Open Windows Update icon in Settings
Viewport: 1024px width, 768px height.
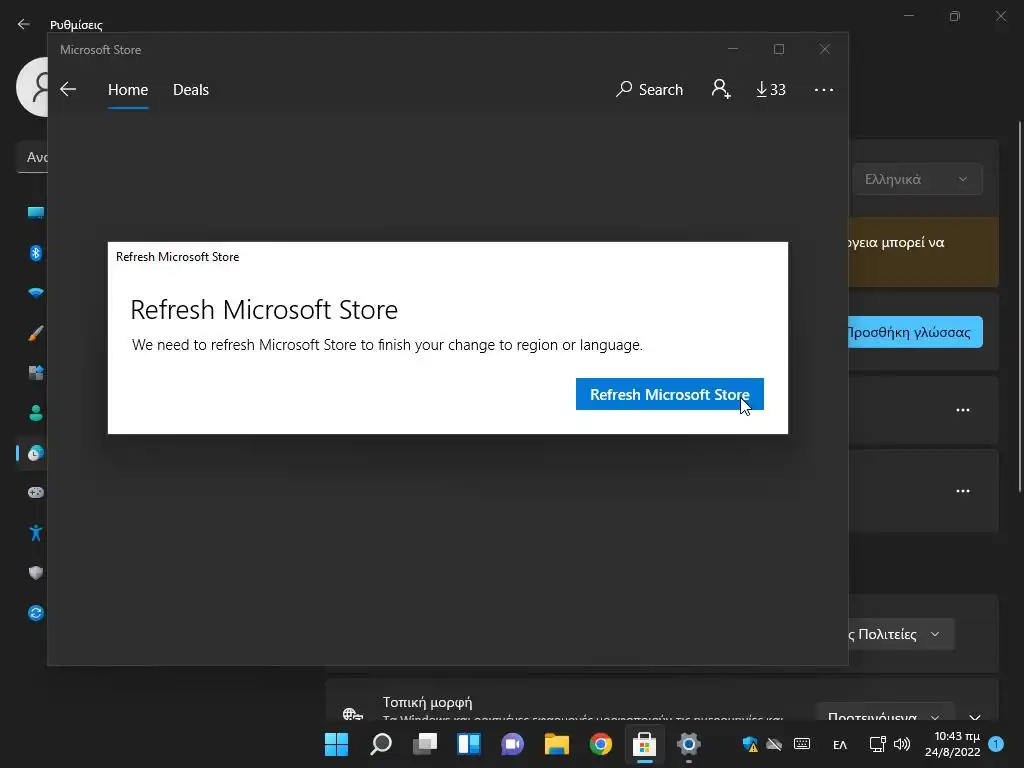point(36,613)
